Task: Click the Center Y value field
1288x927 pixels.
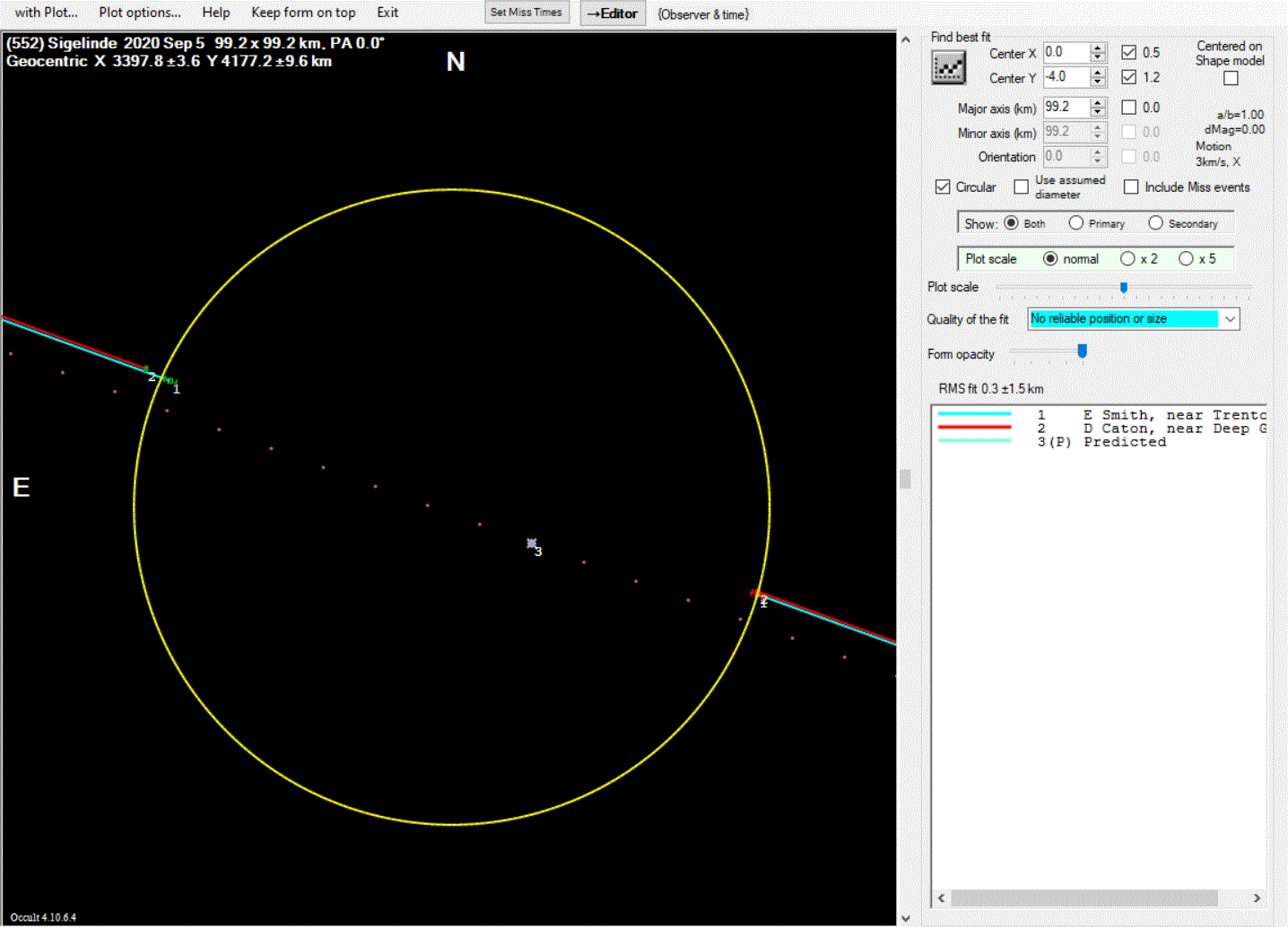Action: pos(1066,77)
